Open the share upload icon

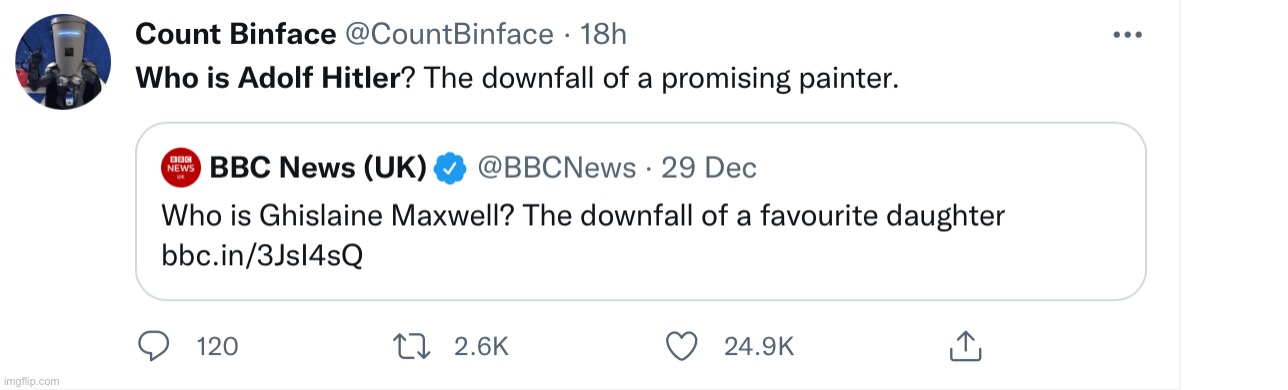[961, 346]
